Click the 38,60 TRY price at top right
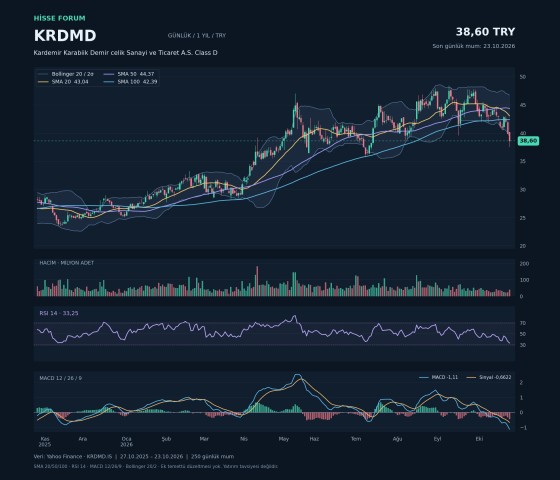 (x=485, y=32)
